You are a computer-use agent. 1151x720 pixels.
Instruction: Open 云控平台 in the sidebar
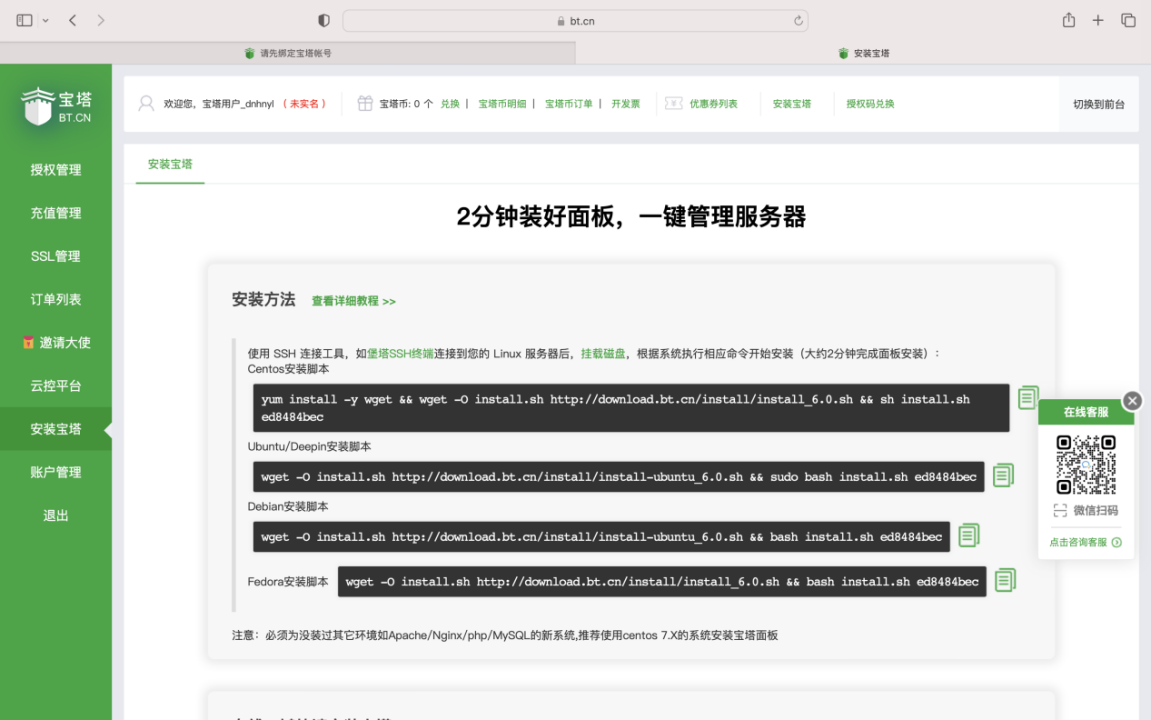point(56,386)
